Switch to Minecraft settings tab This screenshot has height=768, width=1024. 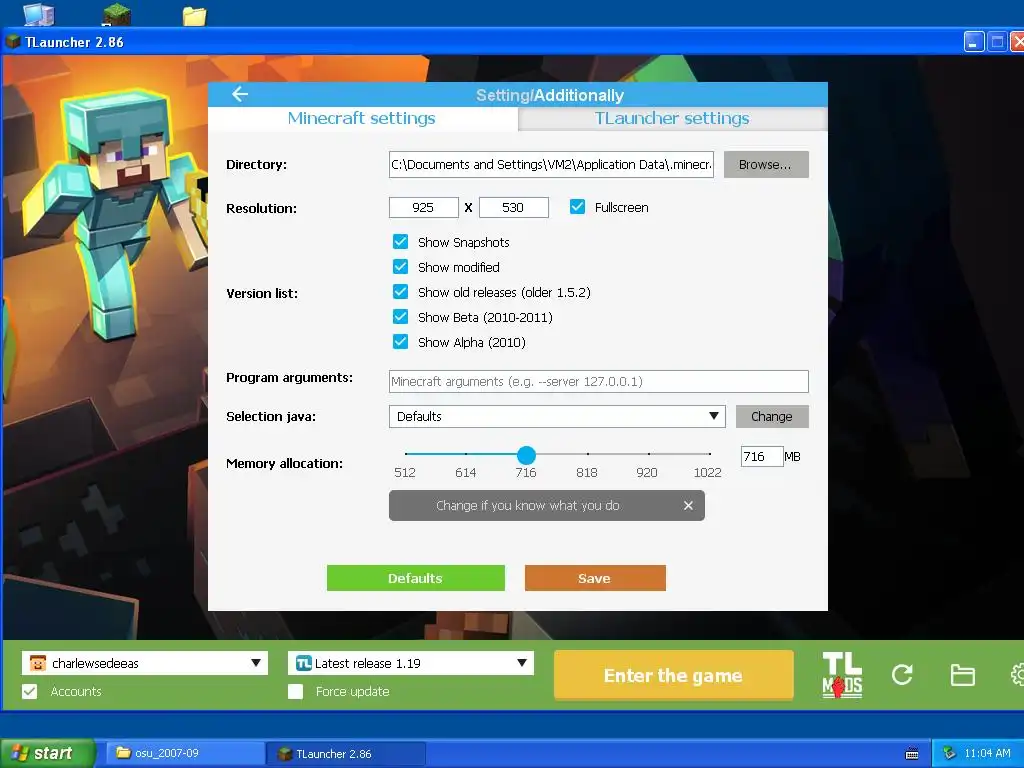coord(362,118)
